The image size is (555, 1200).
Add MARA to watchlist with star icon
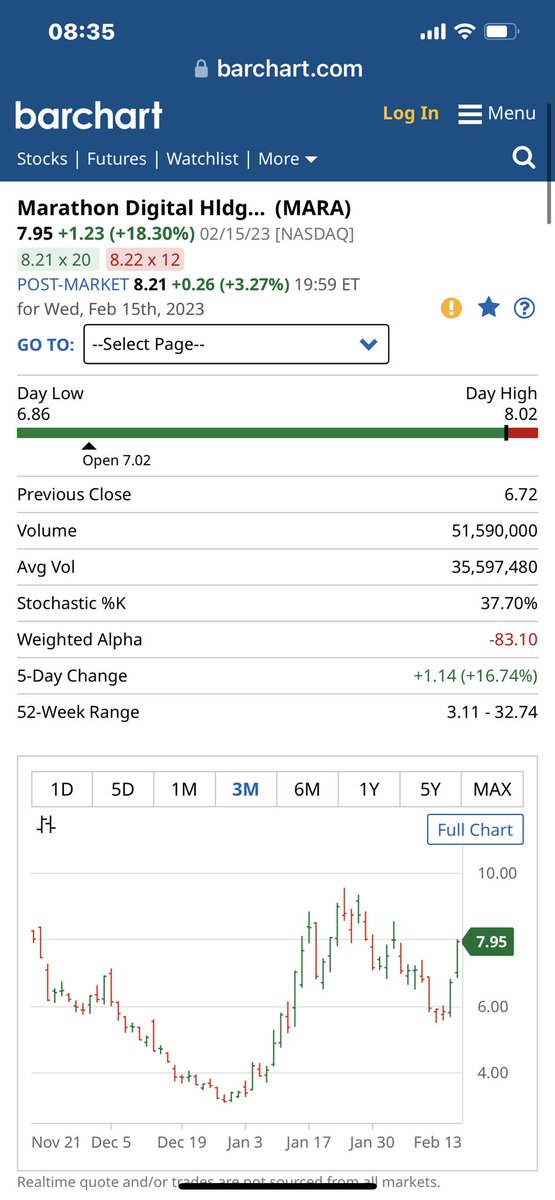488,308
